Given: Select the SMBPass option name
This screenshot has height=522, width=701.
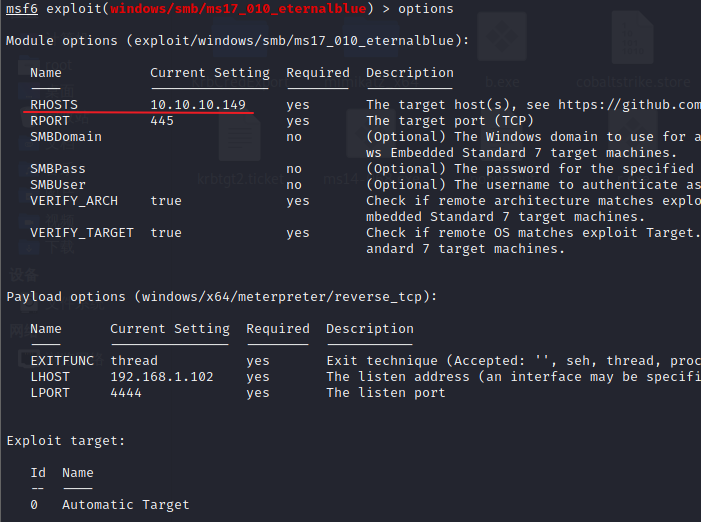Looking at the screenshot, I should click(x=58, y=169).
